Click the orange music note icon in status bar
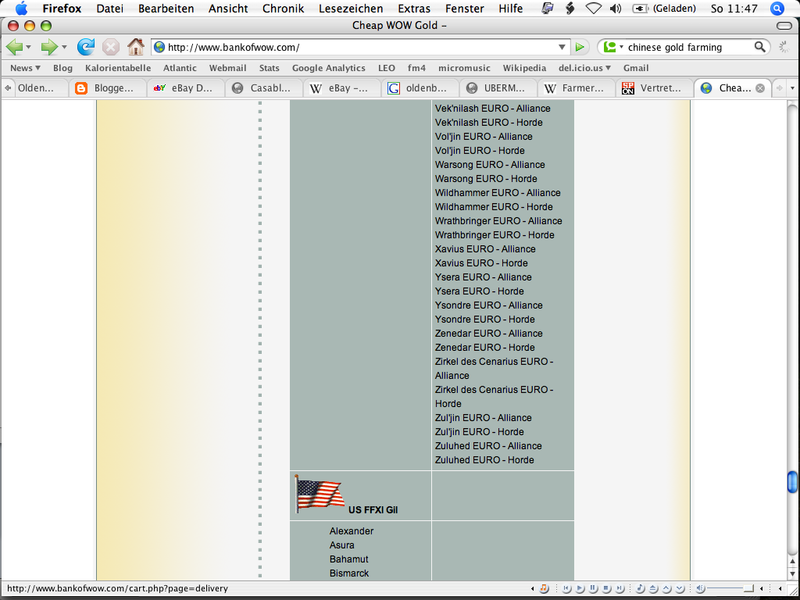The height and width of the screenshot is (600, 800). [x=544, y=588]
